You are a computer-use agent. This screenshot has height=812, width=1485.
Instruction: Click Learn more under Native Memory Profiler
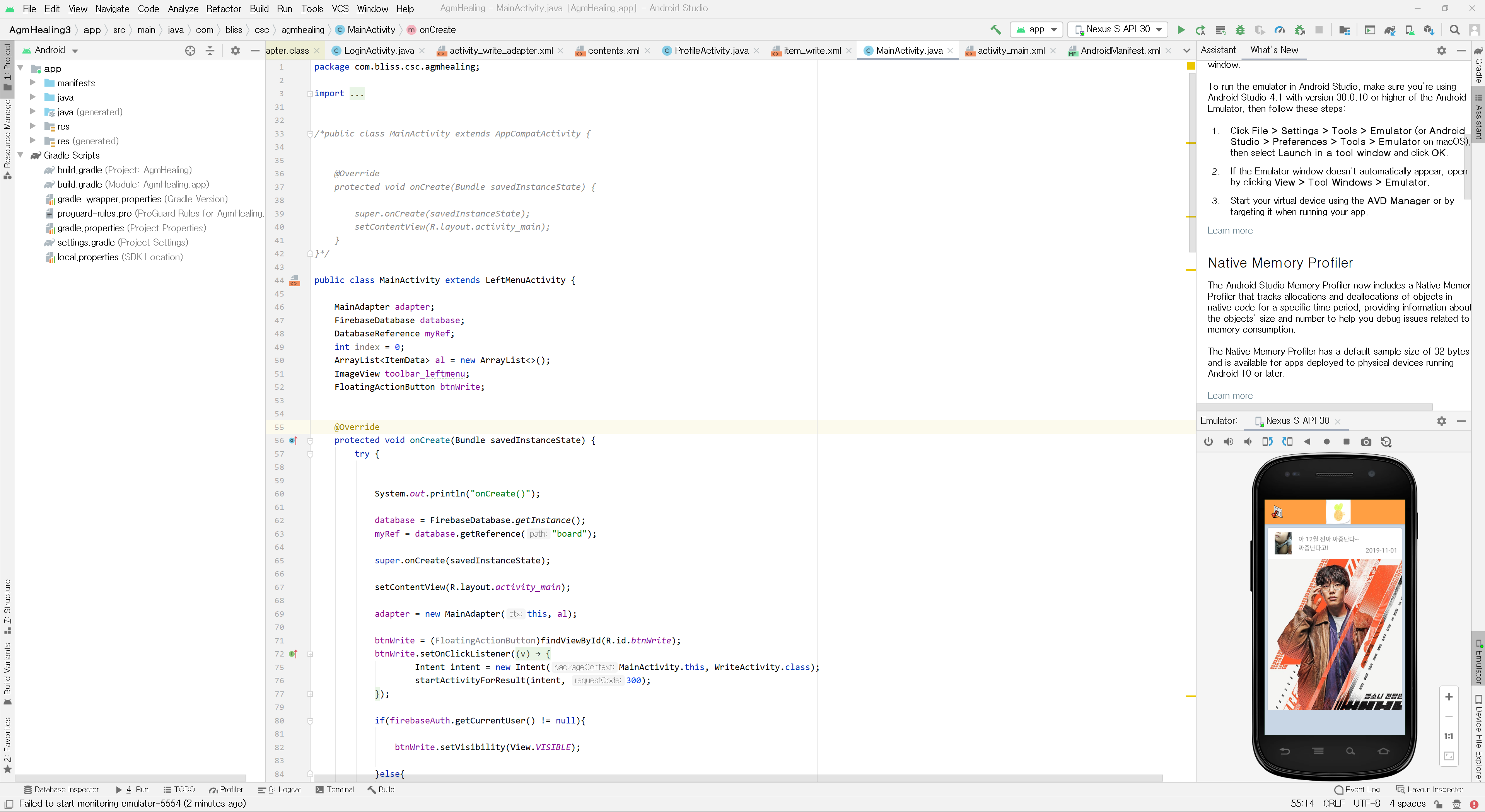1230,396
